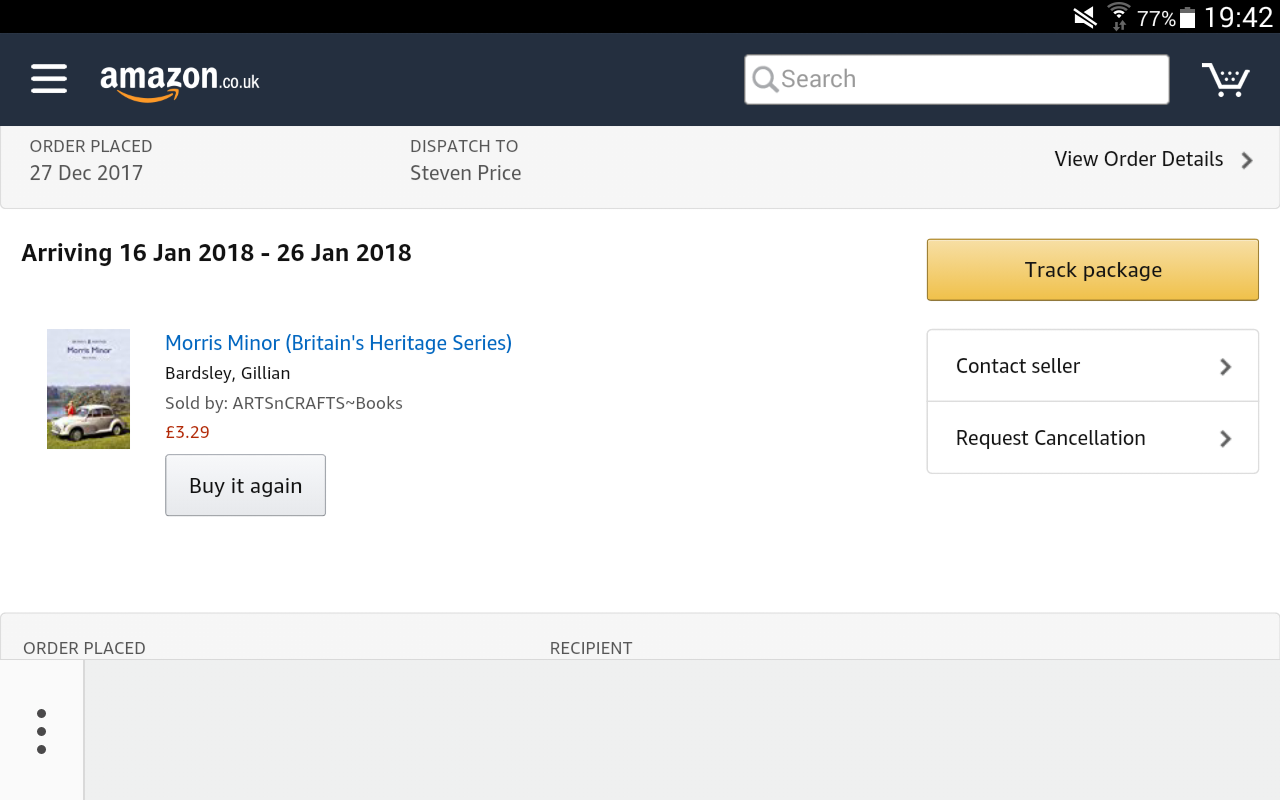Image resolution: width=1280 pixels, height=800 pixels.
Task: Open the hamburger navigation menu
Action: [49, 79]
